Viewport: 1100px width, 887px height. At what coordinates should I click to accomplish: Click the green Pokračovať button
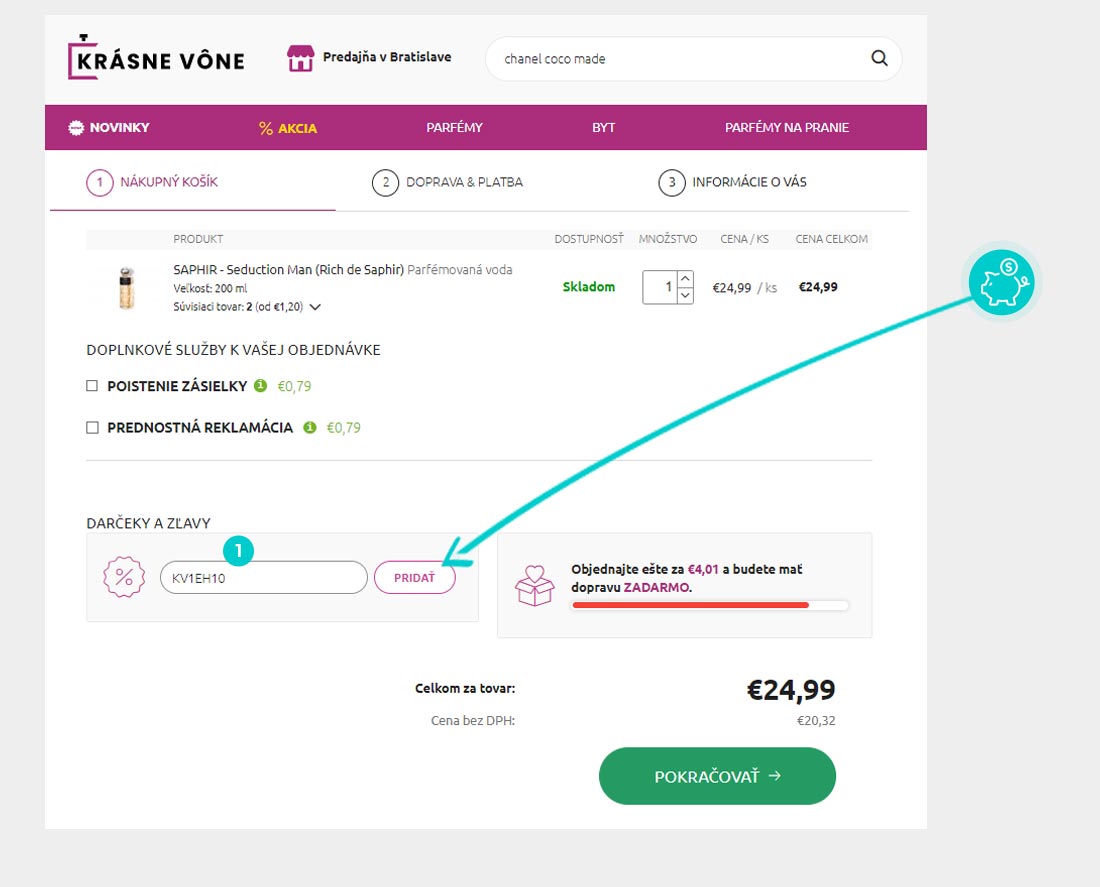pos(717,776)
